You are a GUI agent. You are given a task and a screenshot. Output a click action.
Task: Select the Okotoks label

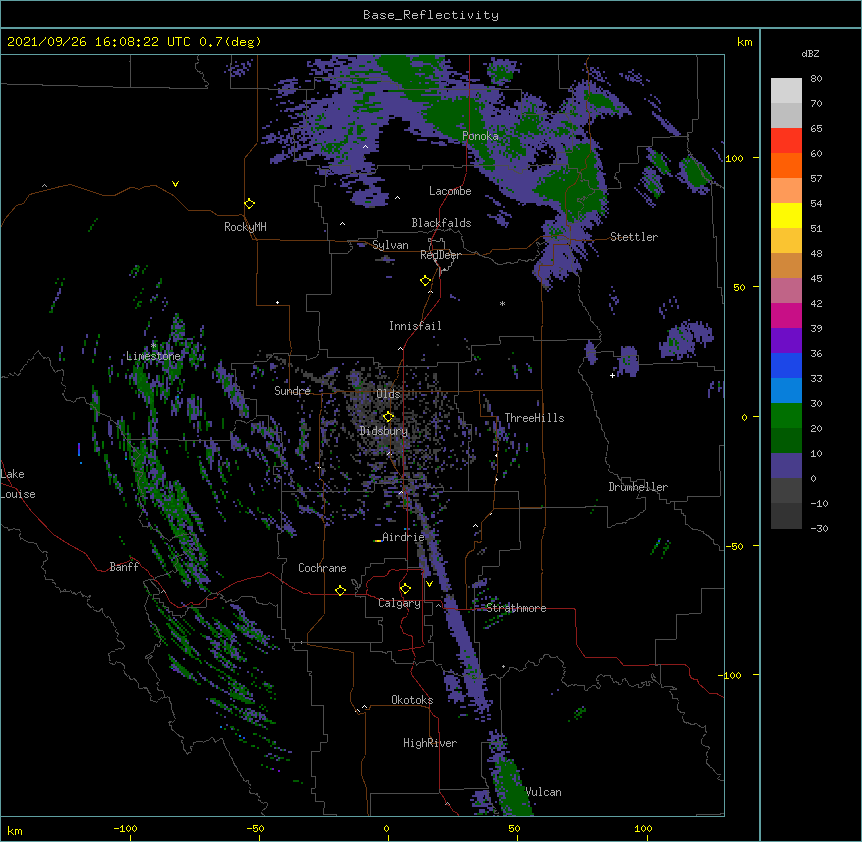click(x=412, y=700)
